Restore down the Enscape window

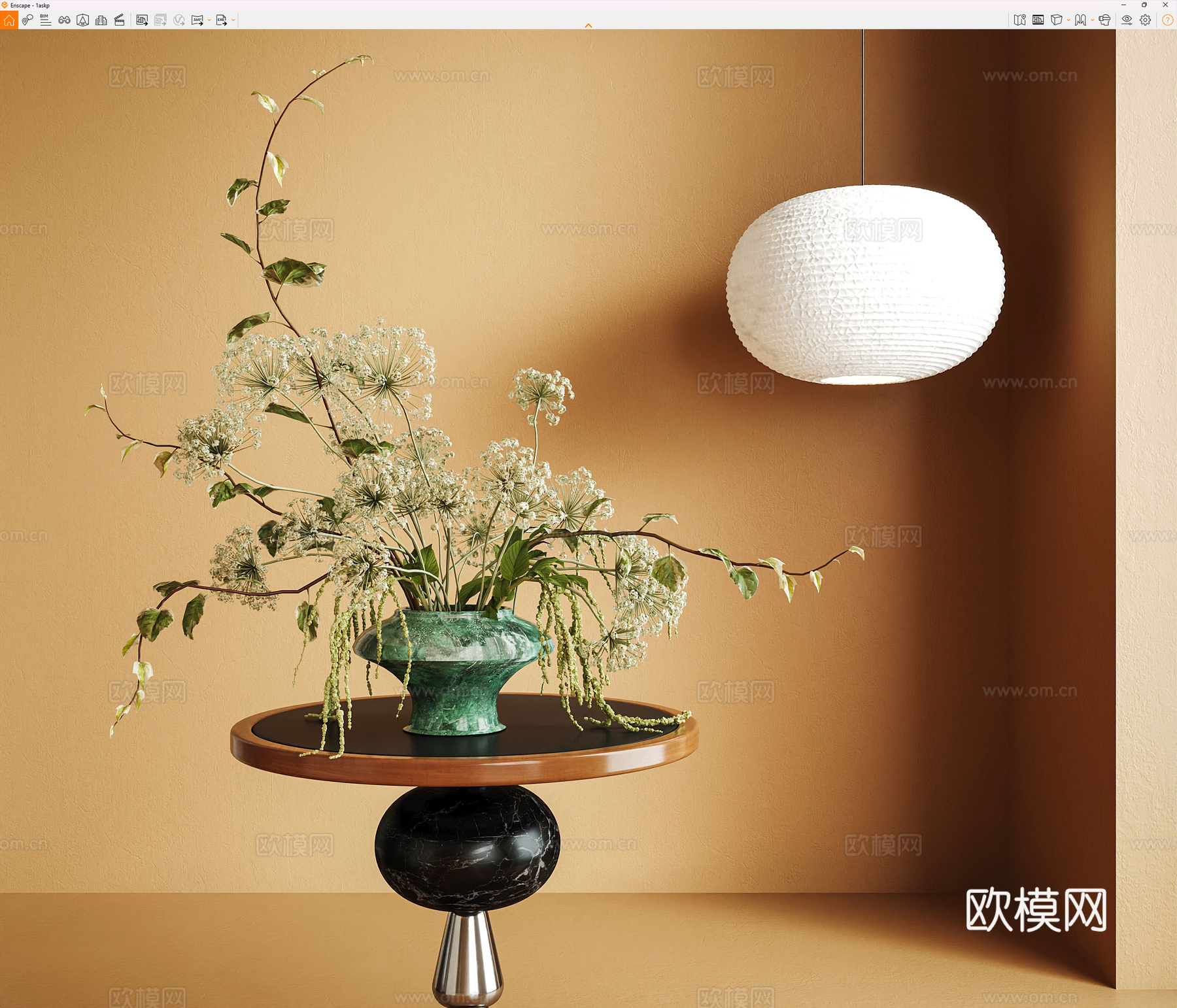click(x=1144, y=5)
